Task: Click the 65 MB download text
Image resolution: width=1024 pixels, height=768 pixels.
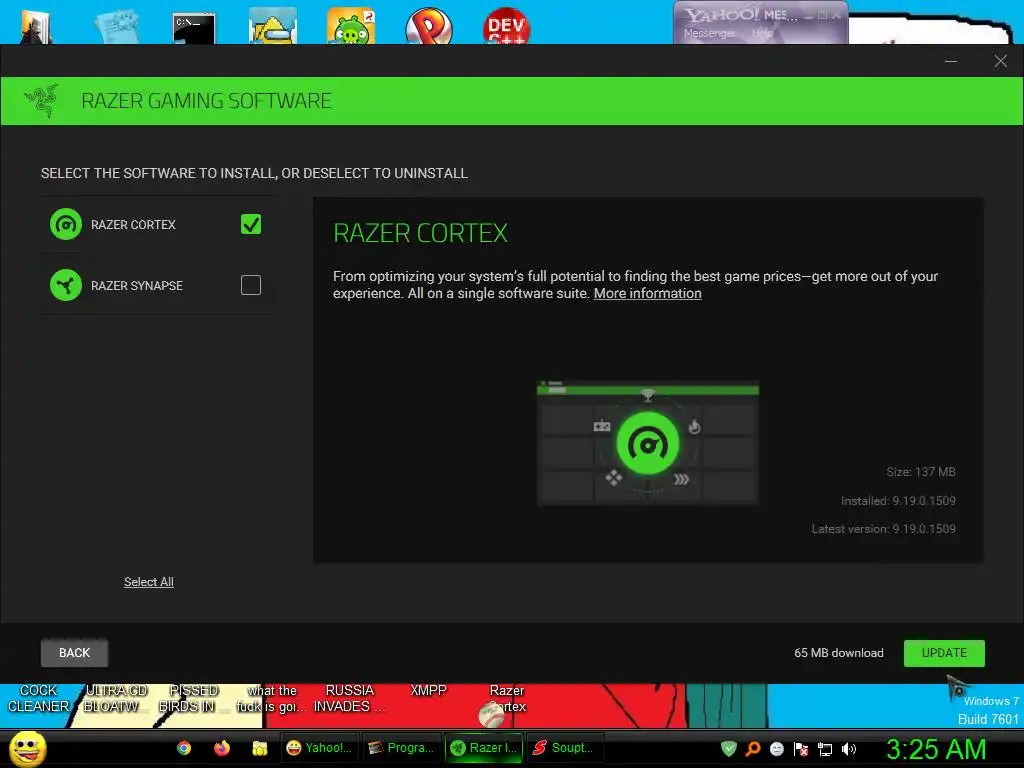Action: click(839, 652)
